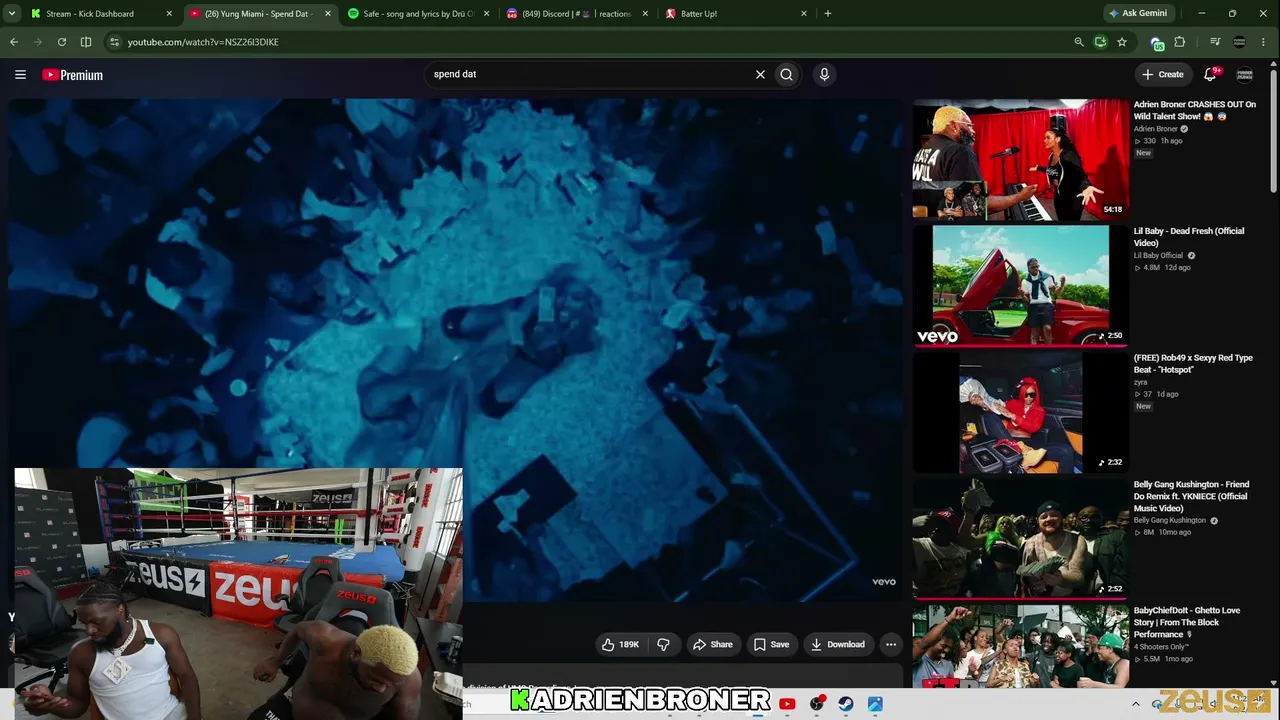Open Chrome three-dot menu
Image resolution: width=1280 pixels, height=720 pixels.
click(x=1265, y=42)
